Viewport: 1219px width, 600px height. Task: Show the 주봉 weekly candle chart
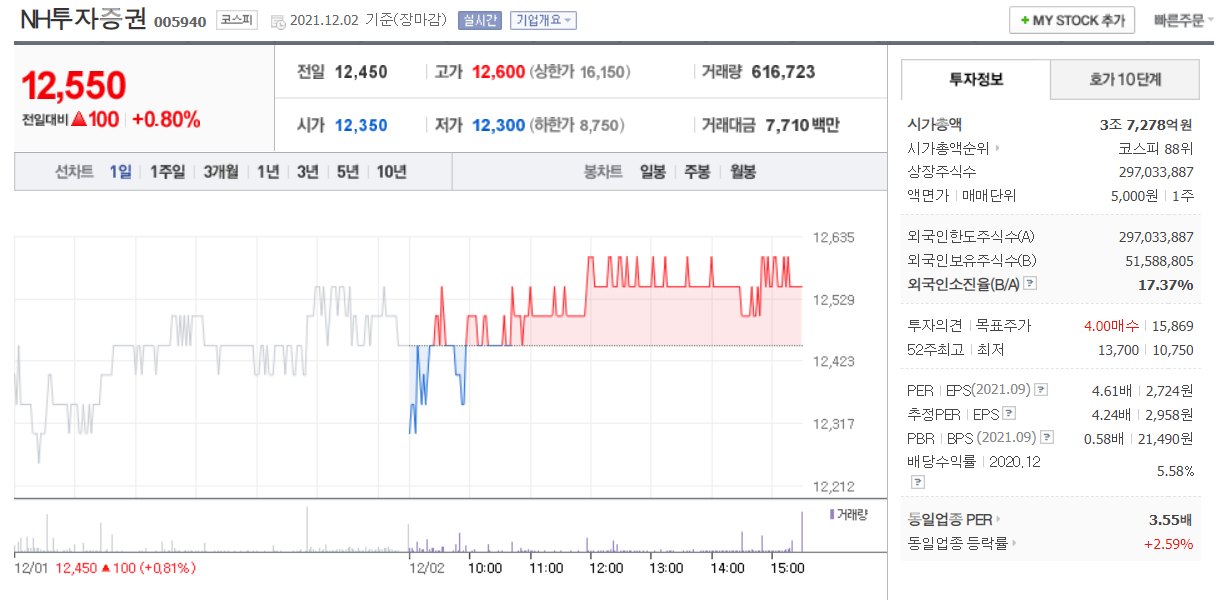coord(697,171)
